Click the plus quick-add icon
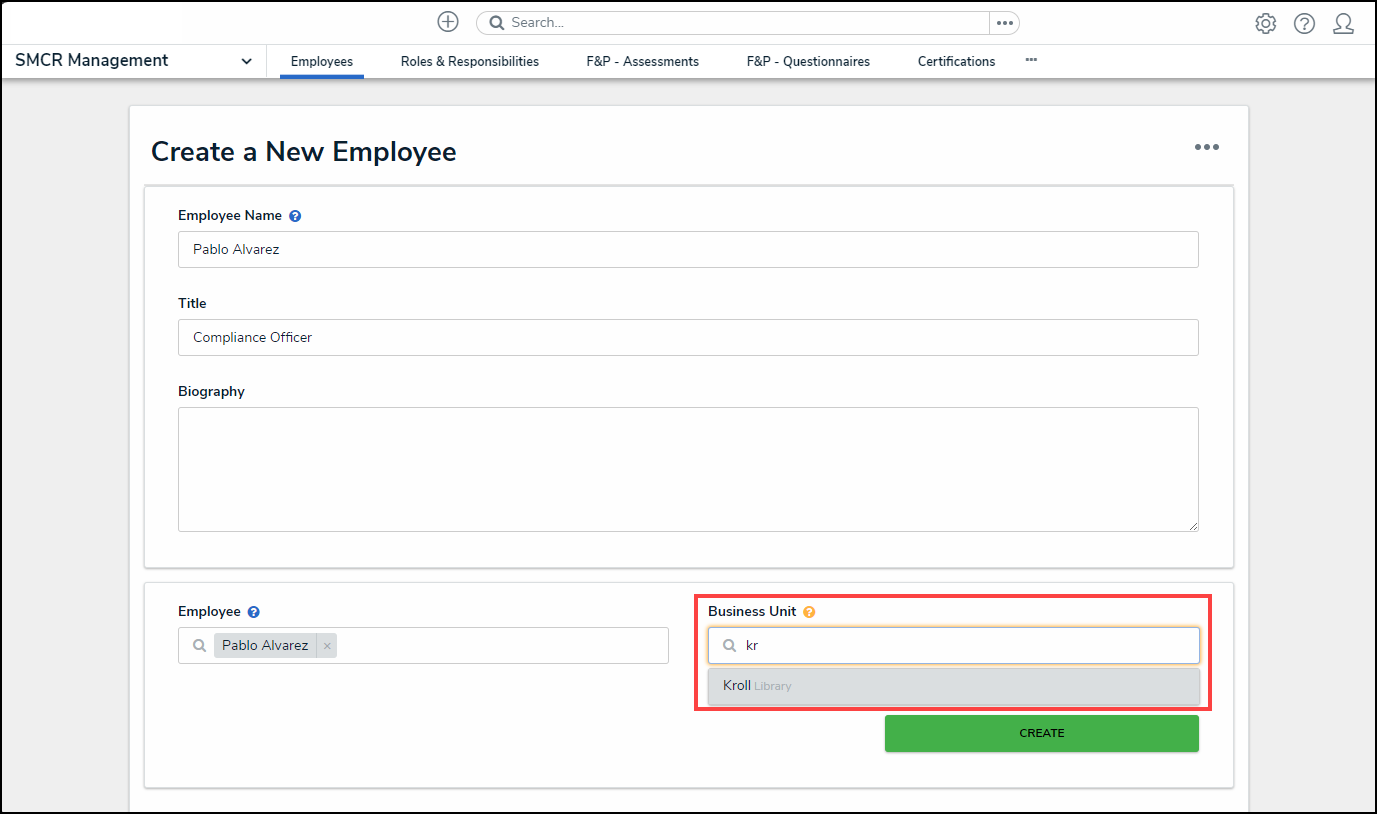1377x814 pixels. pyautogui.click(x=448, y=22)
